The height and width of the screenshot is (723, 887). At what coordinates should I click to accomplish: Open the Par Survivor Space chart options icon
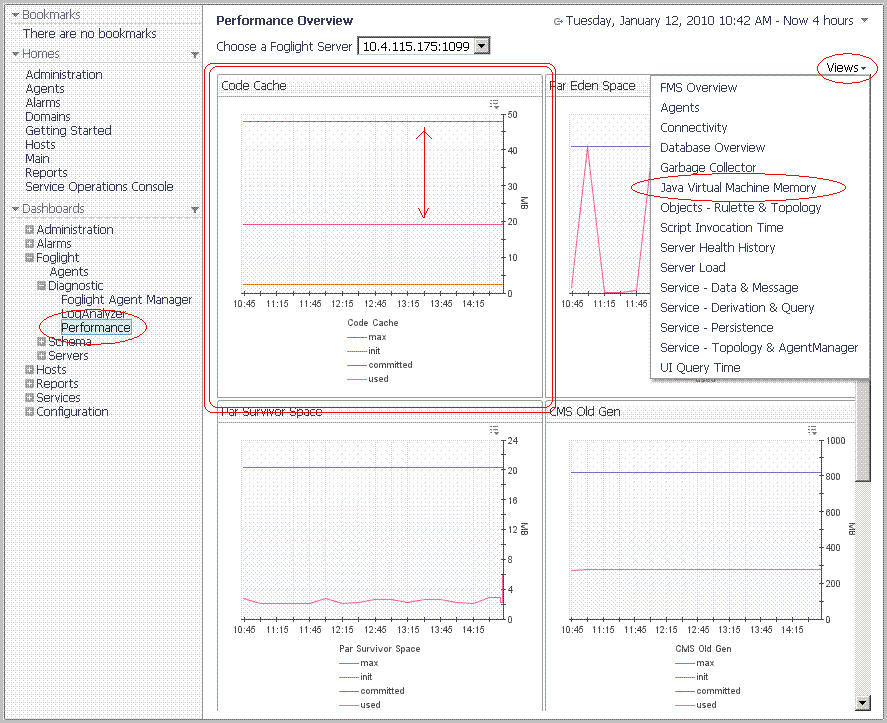point(494,429)
